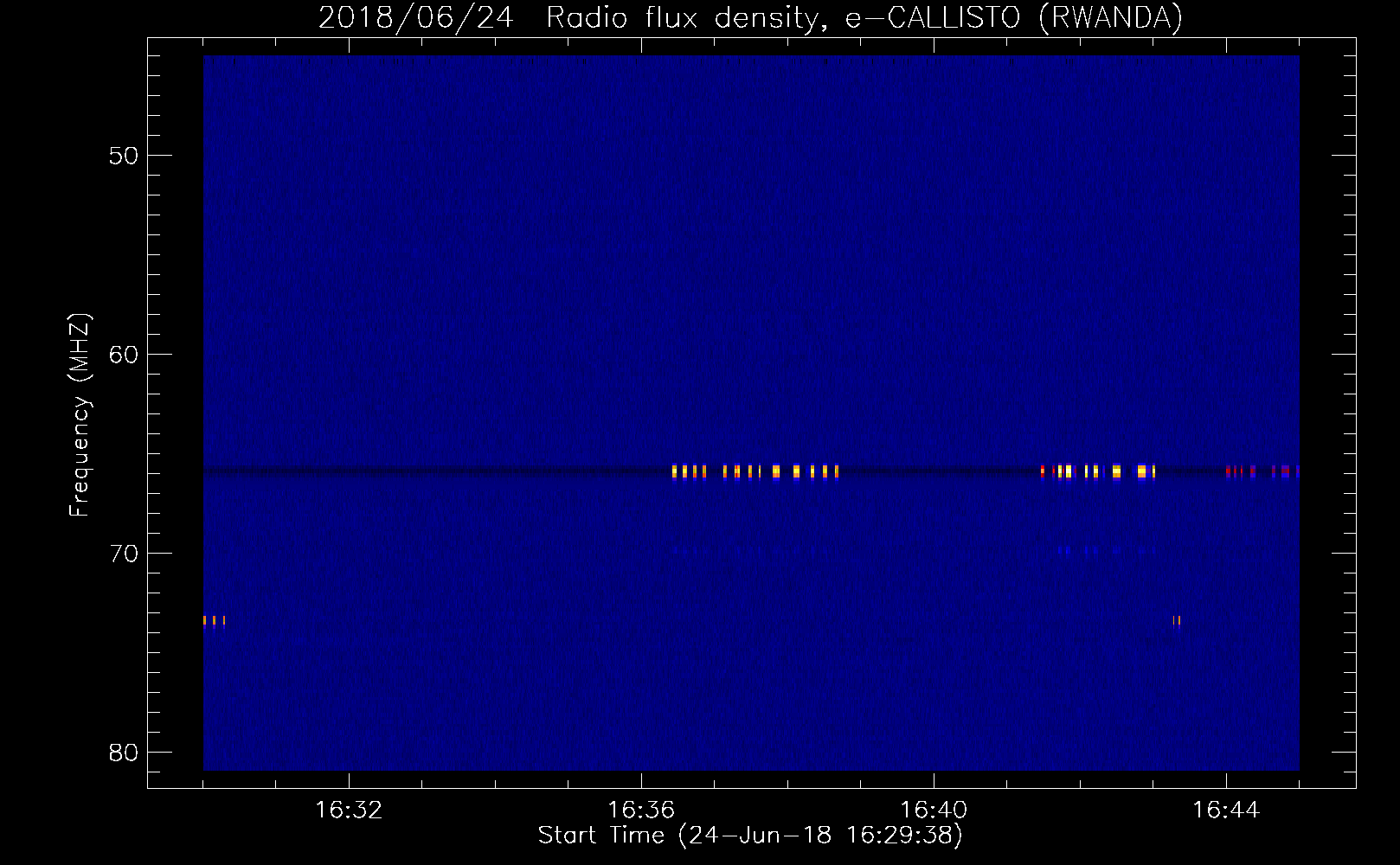Click the 16:36 time tick label
This screenshot has height=865, width=1400.
pyautogui.click(x=641, y=811)
